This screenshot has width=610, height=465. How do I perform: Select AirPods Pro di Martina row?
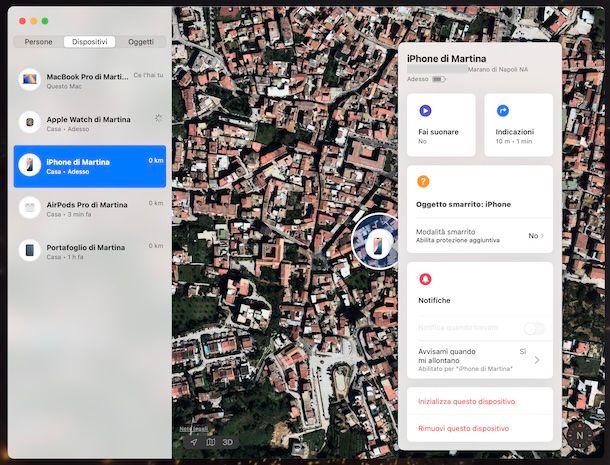[x=90, y=209]
